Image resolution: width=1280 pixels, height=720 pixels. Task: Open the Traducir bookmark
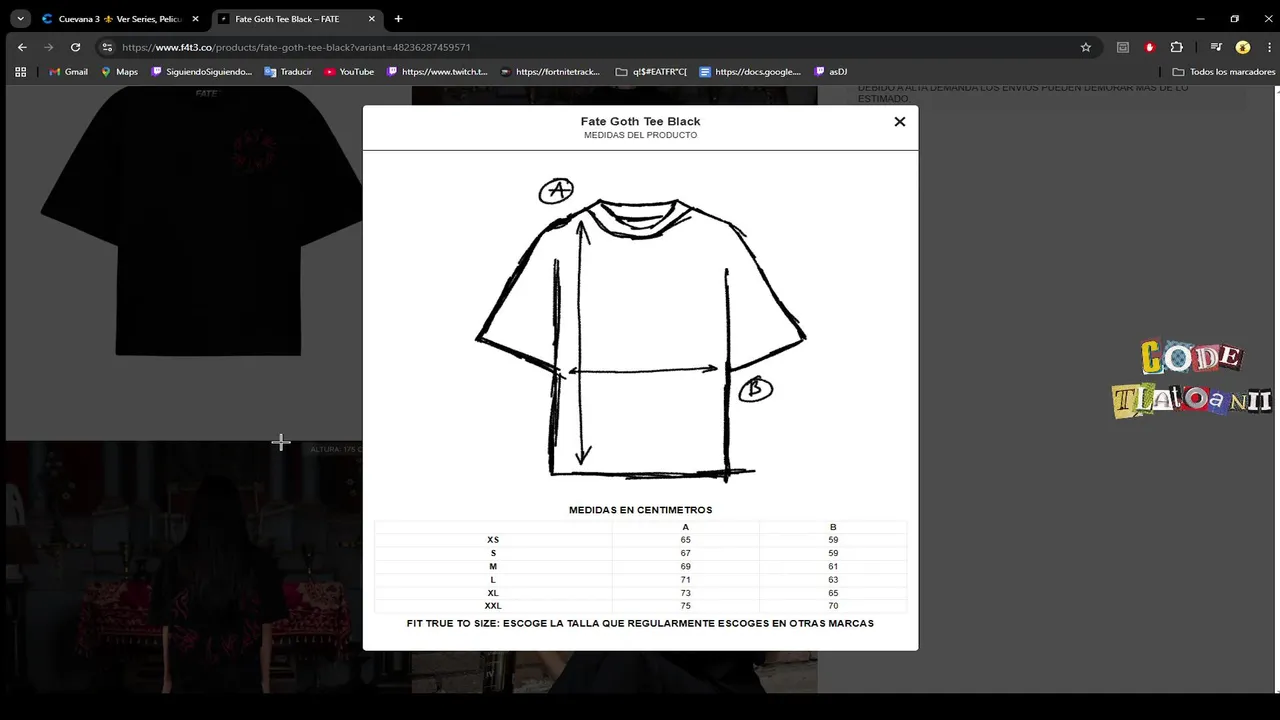(288, 72)
